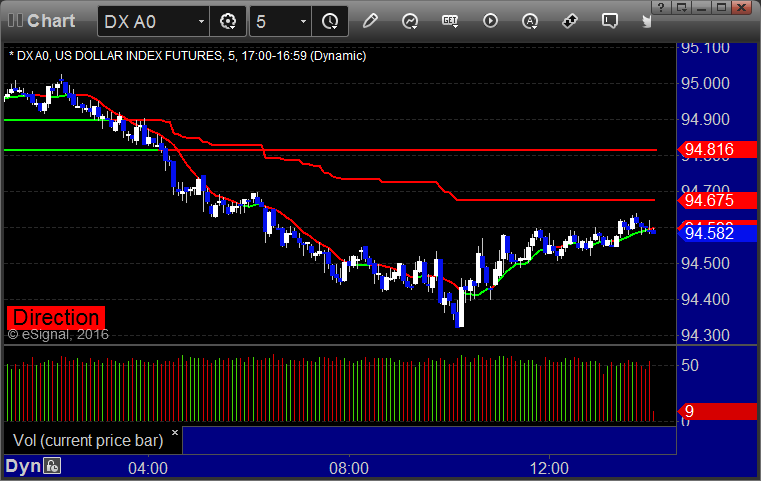Click the Chart title grip handle
This screenshot has height=481, width=761.
[x=15, y=20]
